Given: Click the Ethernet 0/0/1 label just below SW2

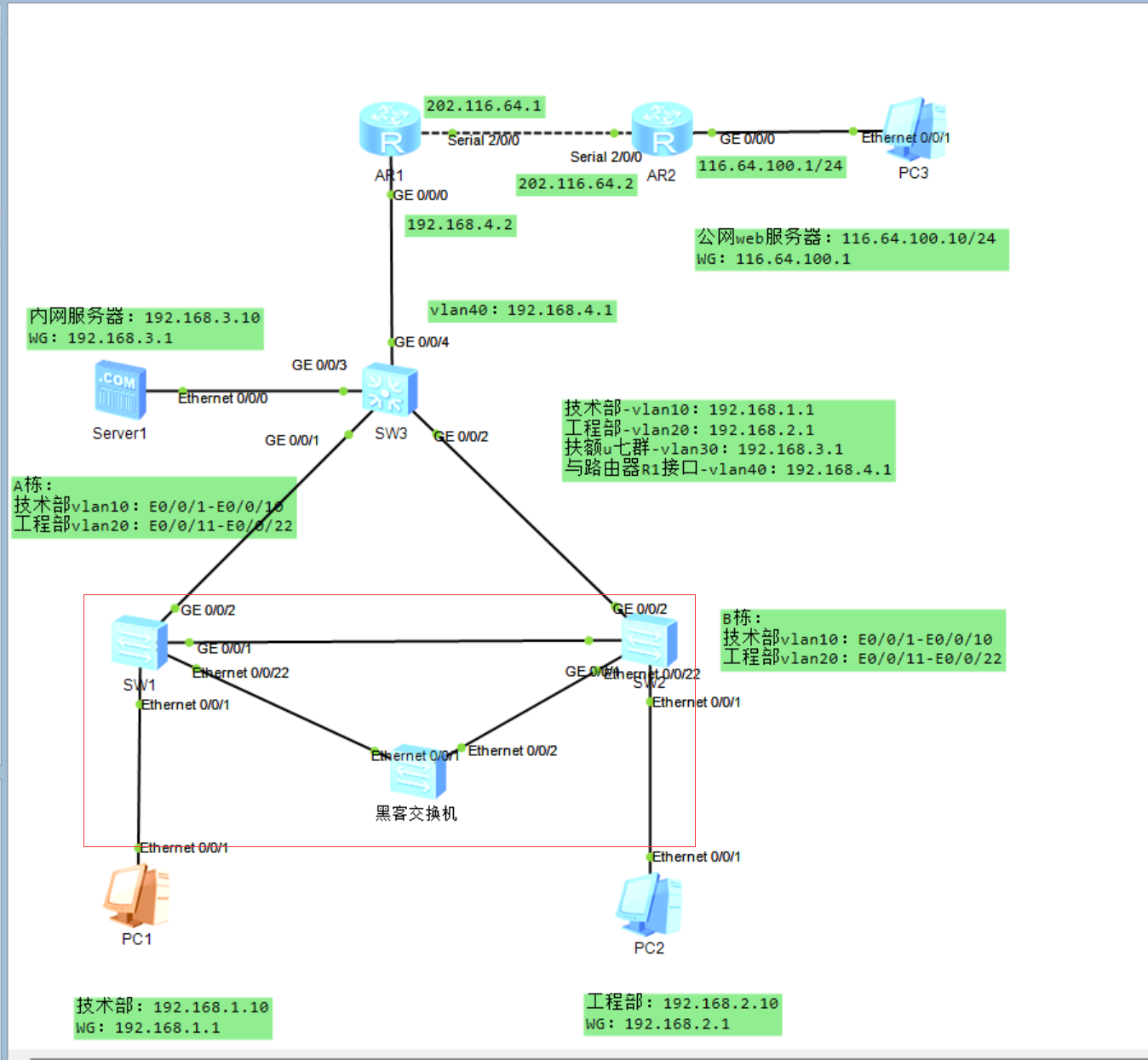Looking at the screenshot, I should click(x=697, y=702).
